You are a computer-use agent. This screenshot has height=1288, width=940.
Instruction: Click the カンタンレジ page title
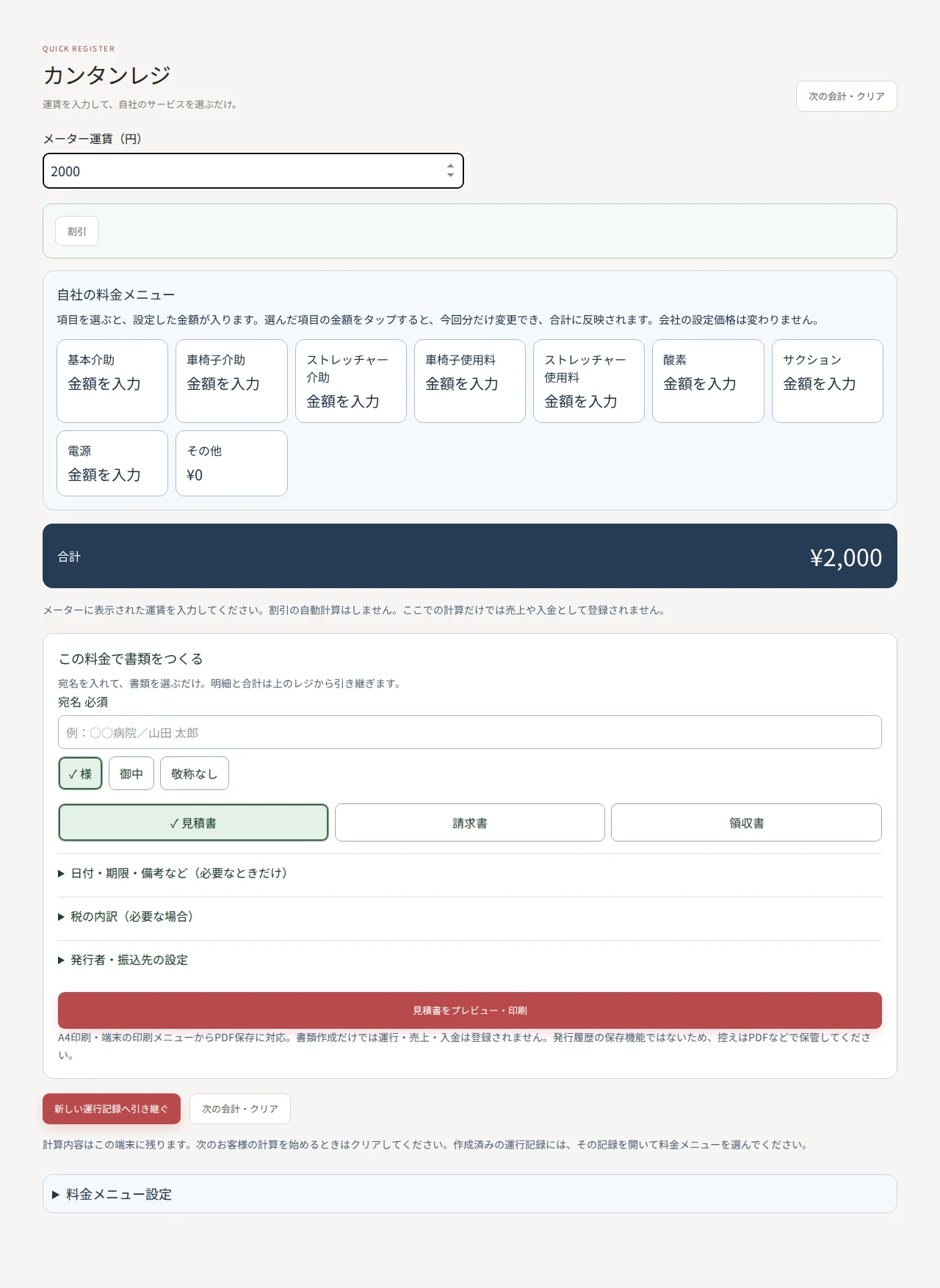click(x=106, y=75)
